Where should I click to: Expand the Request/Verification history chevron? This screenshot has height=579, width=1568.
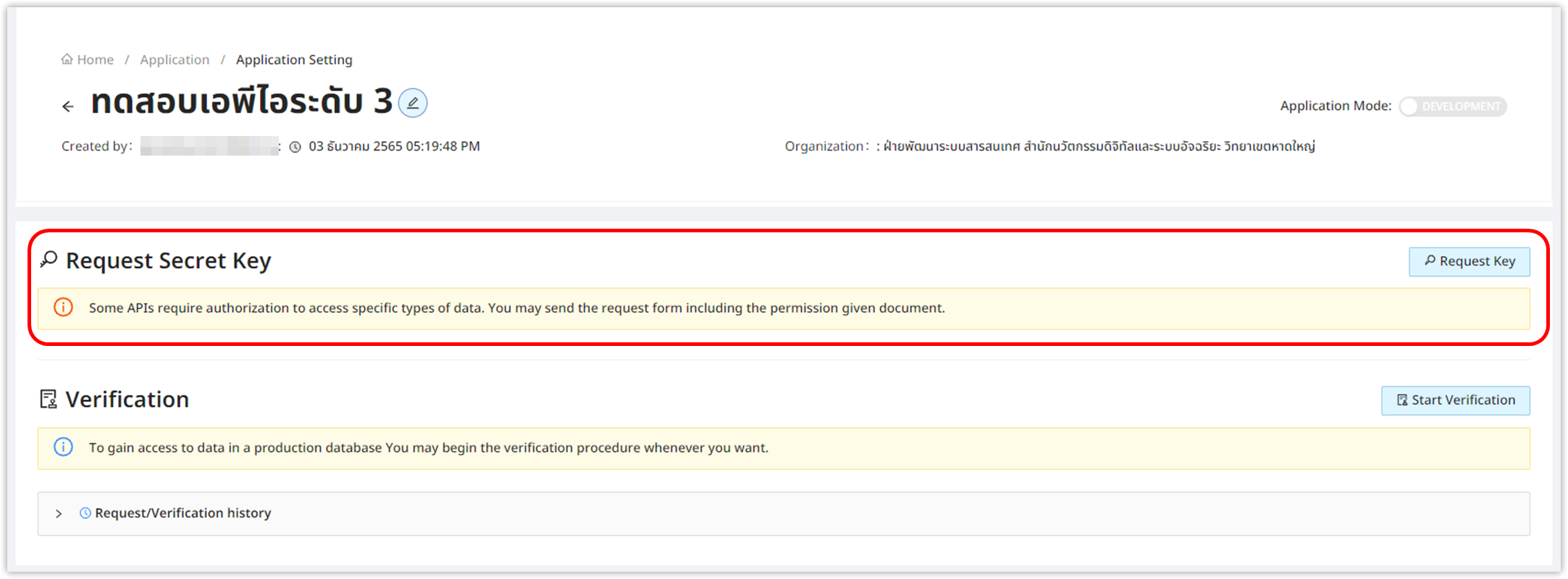(59, 513)
